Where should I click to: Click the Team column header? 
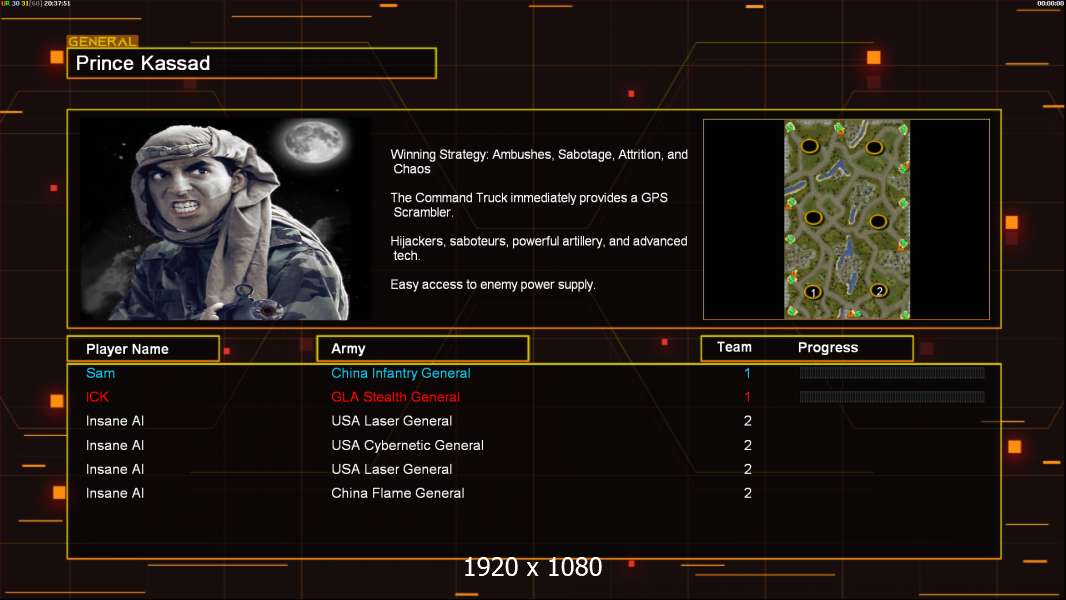(x=734, y=347)
